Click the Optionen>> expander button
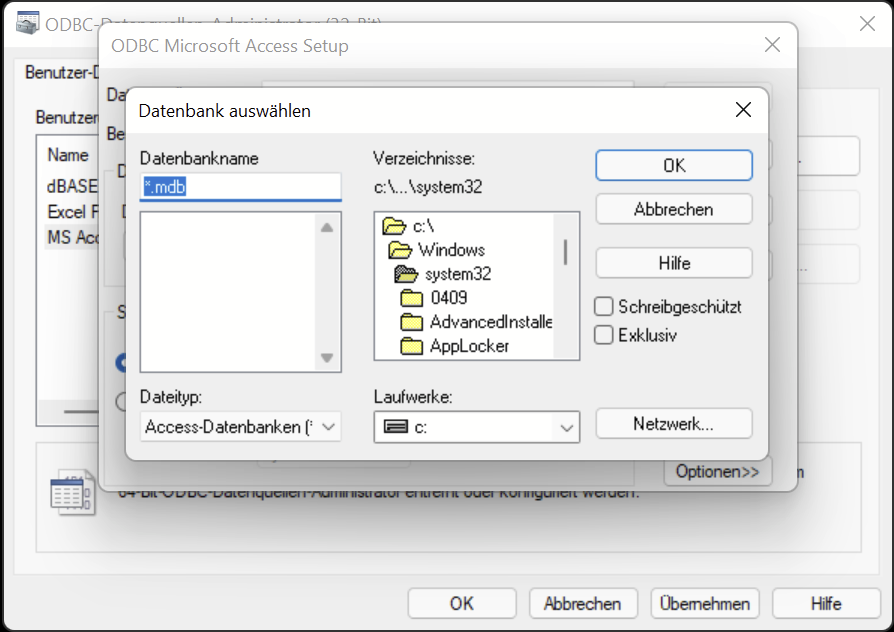This screenshot has width=894, height=632. pyautogui.click(x=717, y=471)
